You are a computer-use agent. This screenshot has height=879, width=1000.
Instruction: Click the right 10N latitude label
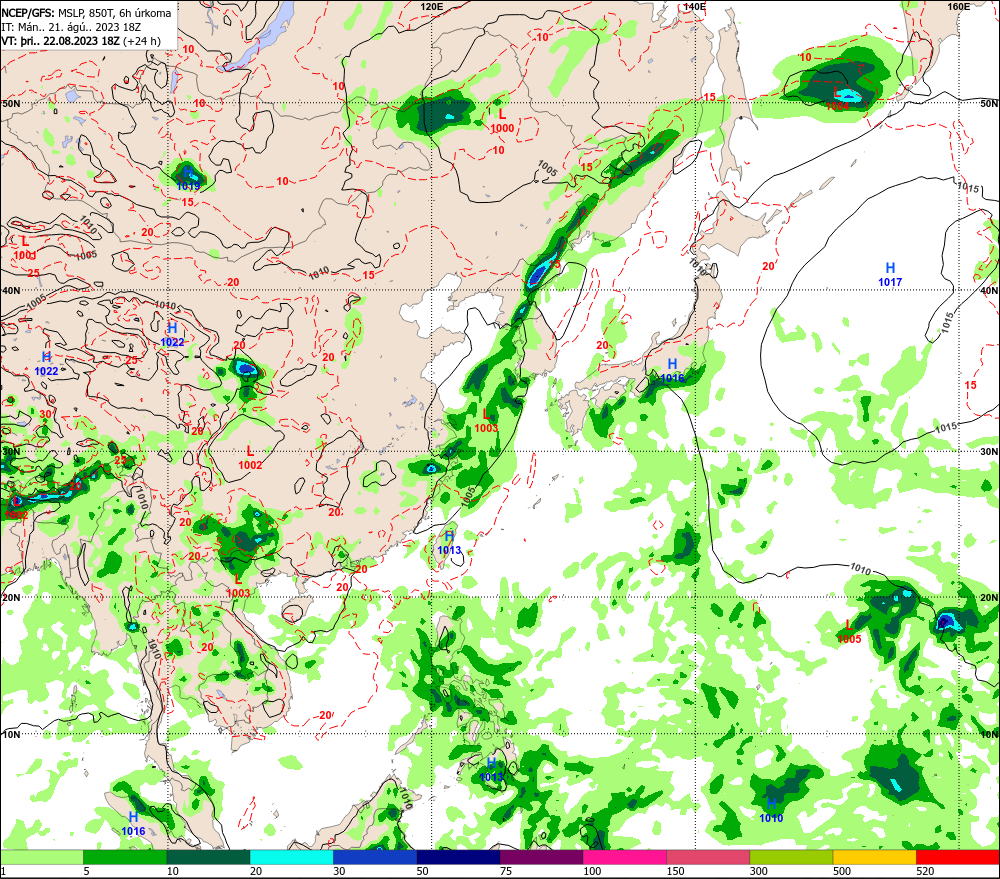click(989, 734)
